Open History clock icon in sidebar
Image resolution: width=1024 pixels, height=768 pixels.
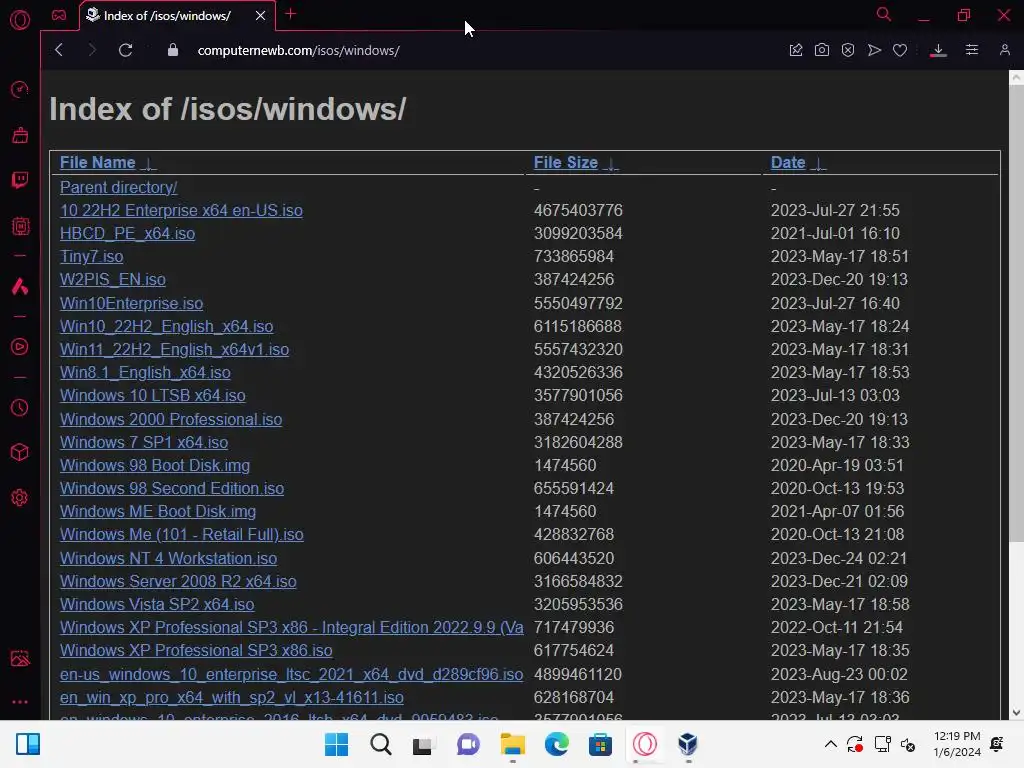pos(20,408)
